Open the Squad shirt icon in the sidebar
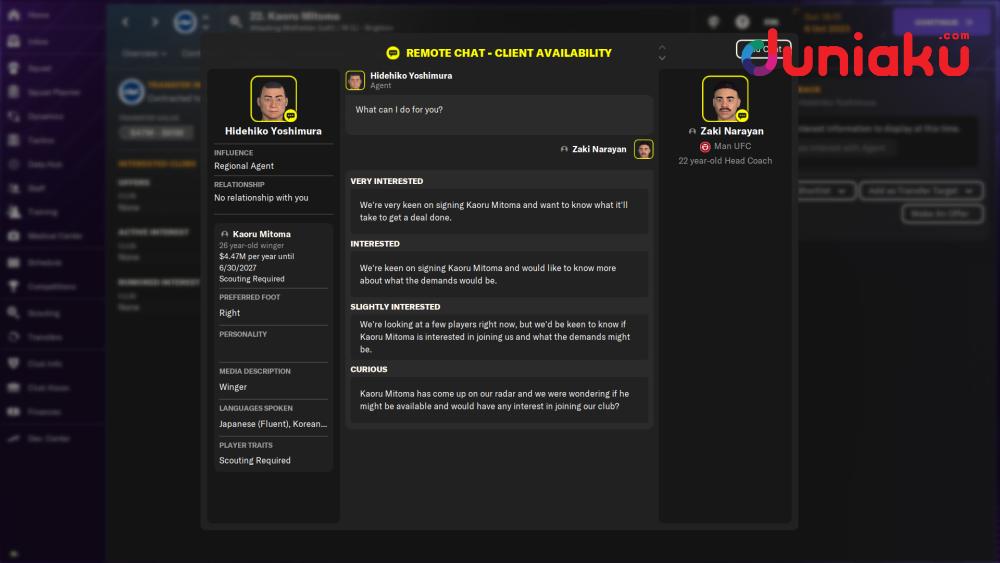This screenshot has height=563, width=1000. (x=14, y=68)
